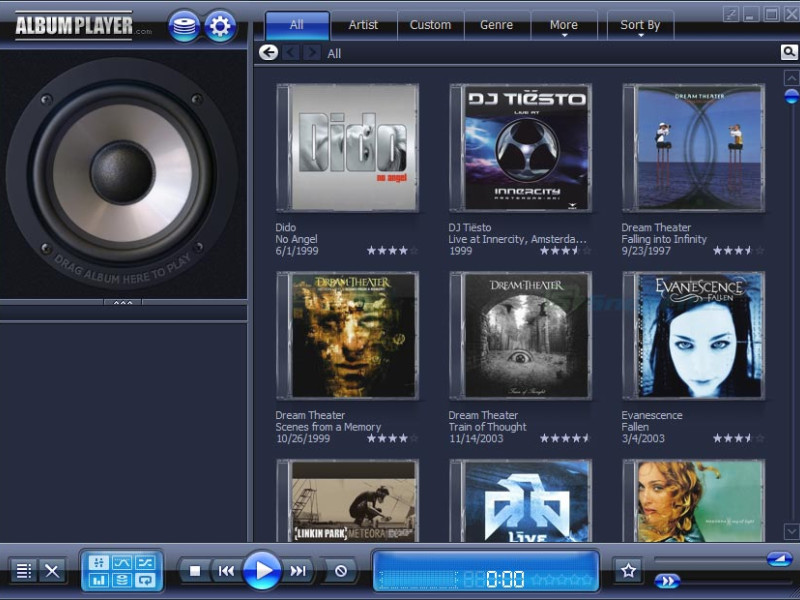Click the 'All' breadcrumb label
This screenshot has width=800, height=600.
coord(334,54)
